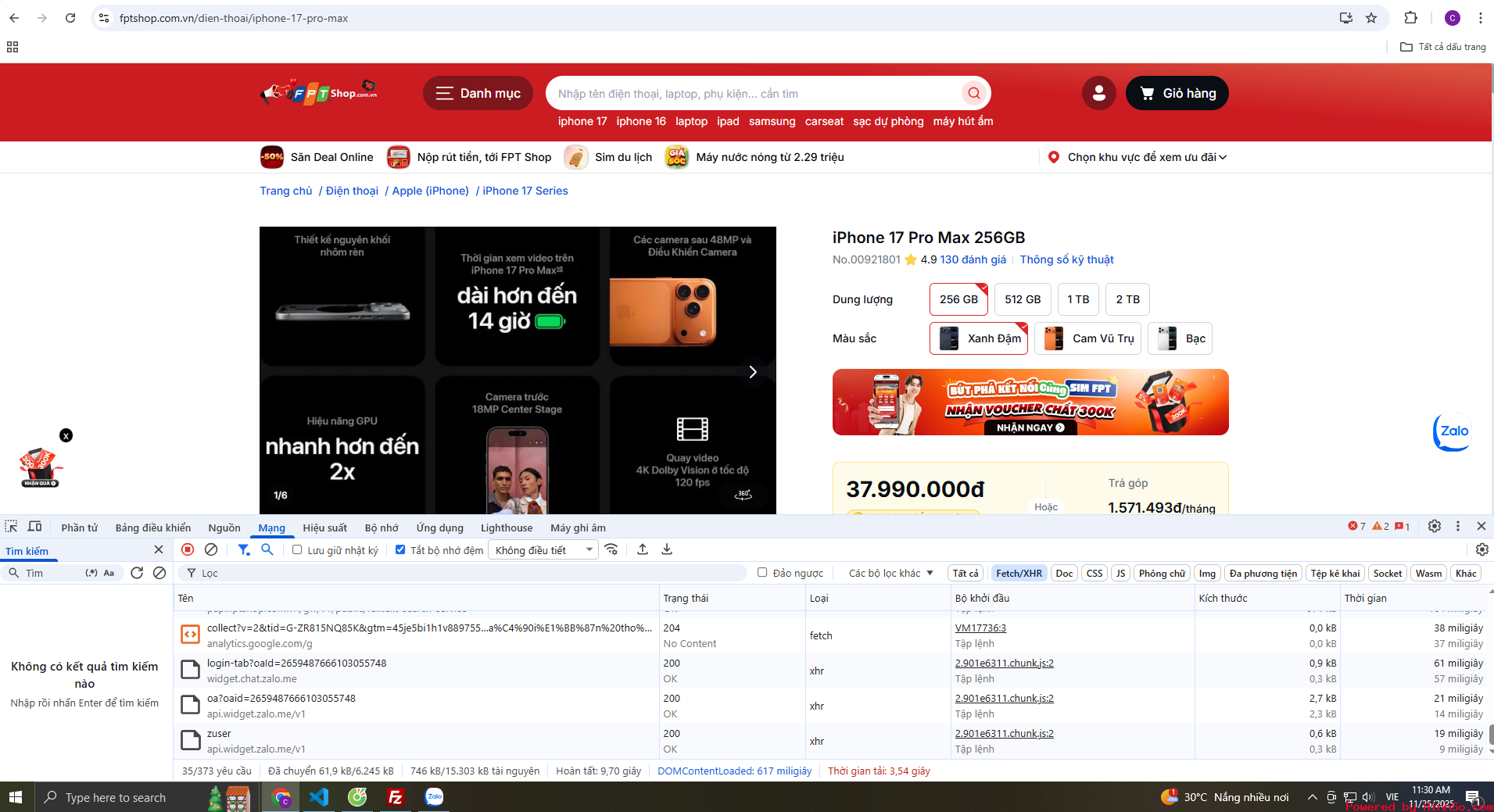Image resolution: width=1494 pixels, height=812 pixels.
Task: Toggle the network filter funnel icon
Action: 244,549
